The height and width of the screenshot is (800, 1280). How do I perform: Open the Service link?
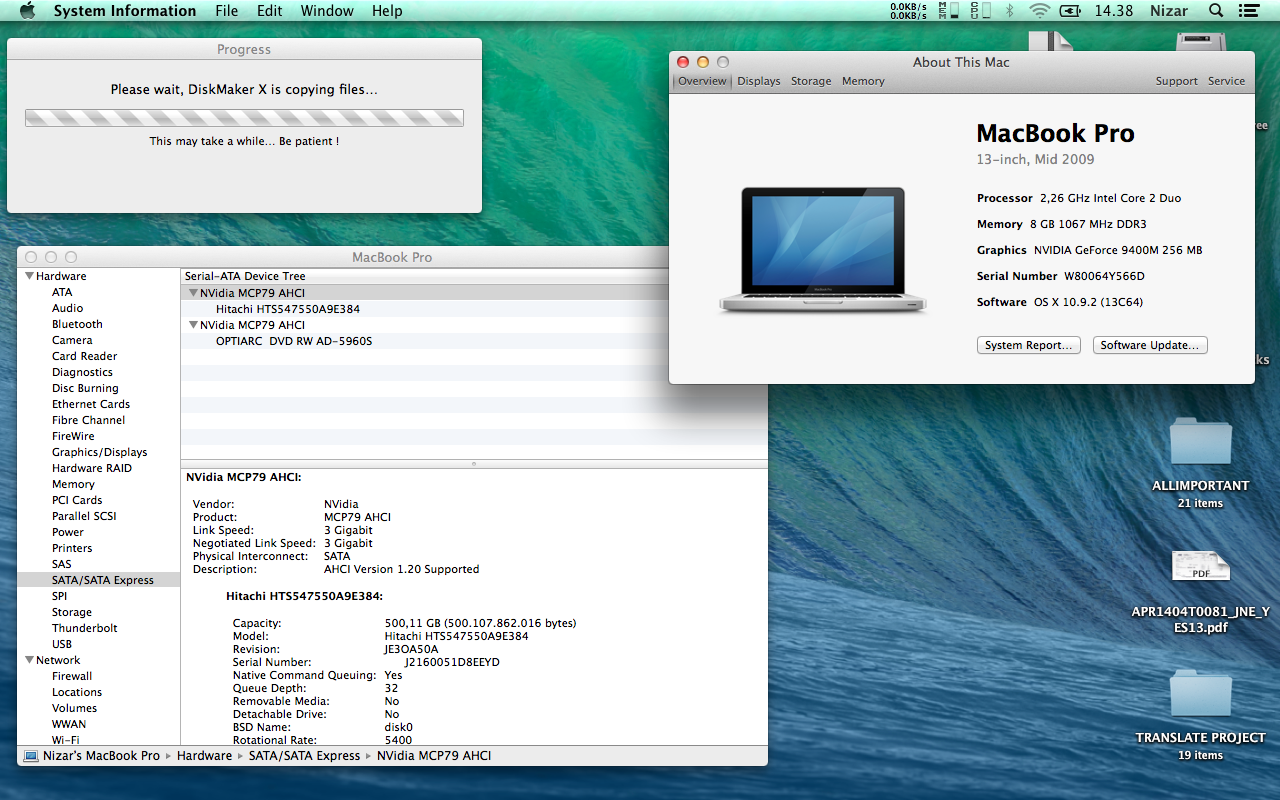click(1227, 81)
